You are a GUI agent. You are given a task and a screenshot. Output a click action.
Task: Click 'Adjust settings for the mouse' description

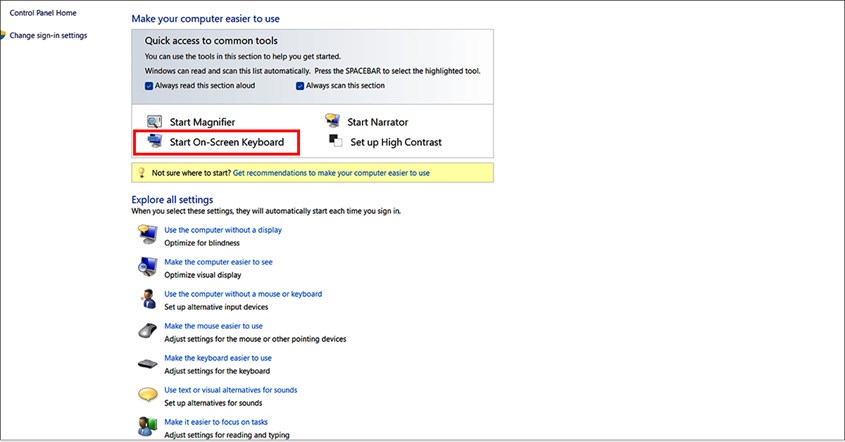(255, 339)
